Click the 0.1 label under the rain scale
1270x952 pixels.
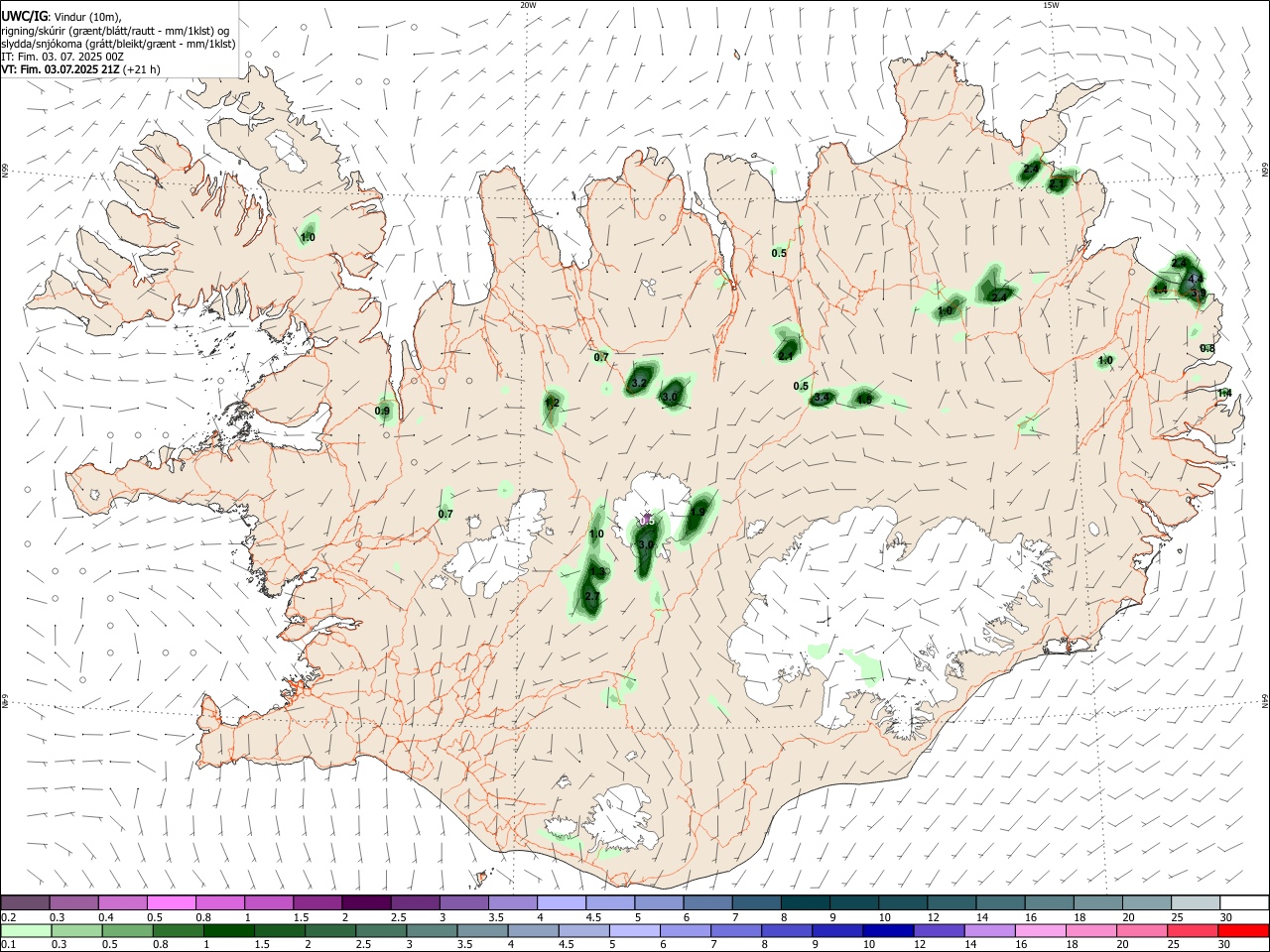point(9,945)
